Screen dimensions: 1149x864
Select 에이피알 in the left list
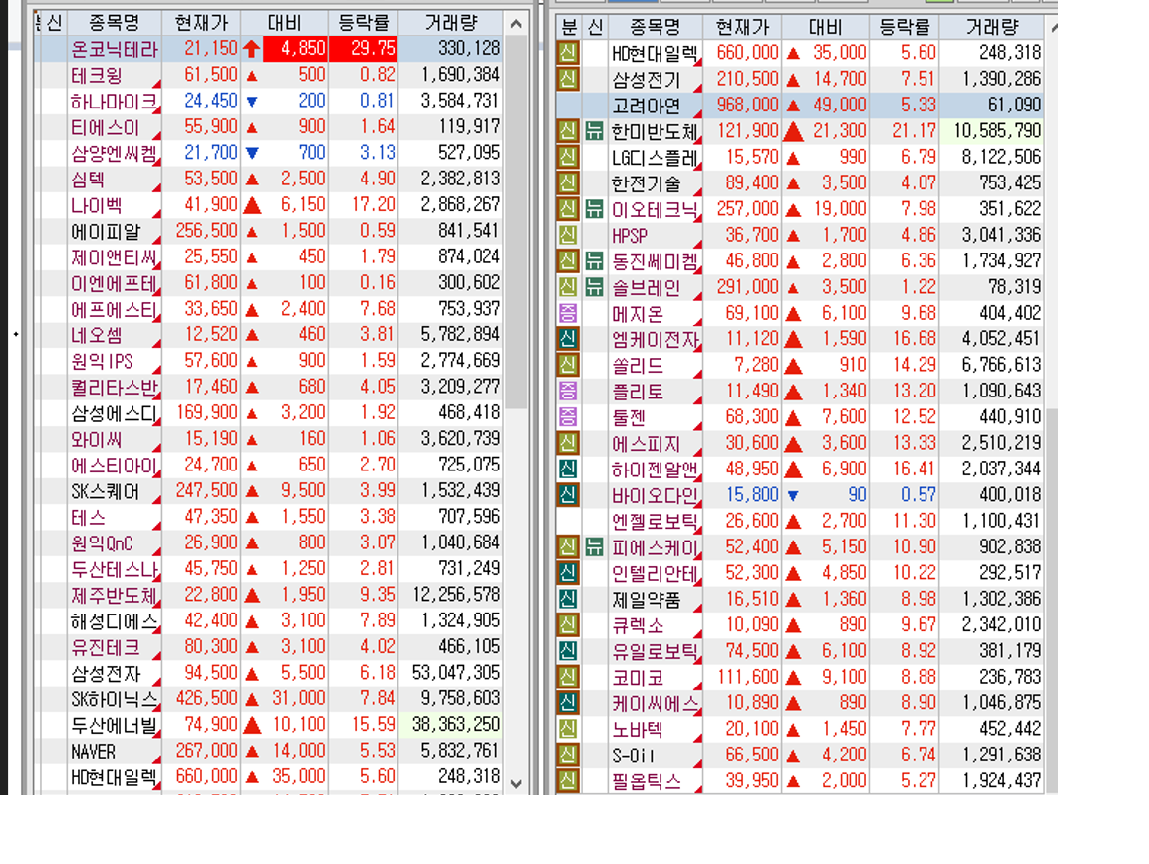[268, 231]
